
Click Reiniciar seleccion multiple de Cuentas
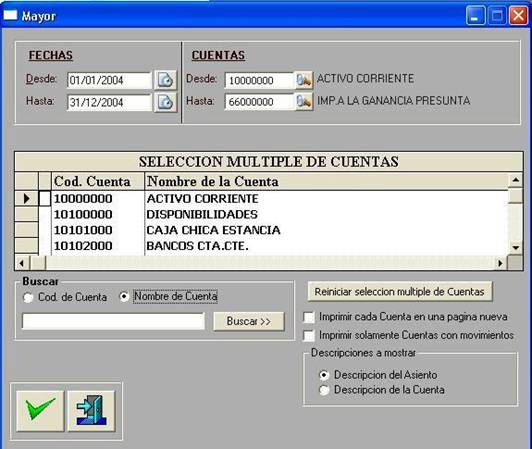(400, 292)
